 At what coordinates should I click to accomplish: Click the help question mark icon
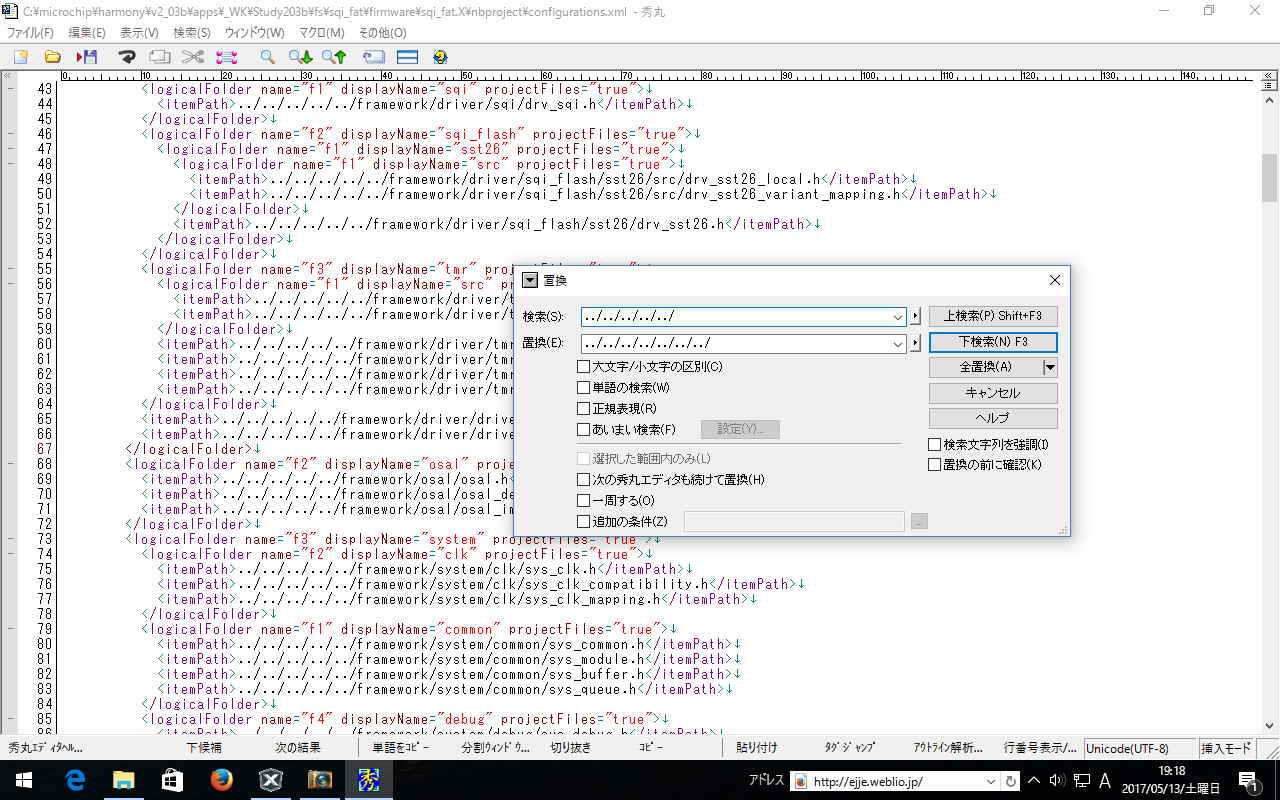pyautogui.click(x=440, y=57)
